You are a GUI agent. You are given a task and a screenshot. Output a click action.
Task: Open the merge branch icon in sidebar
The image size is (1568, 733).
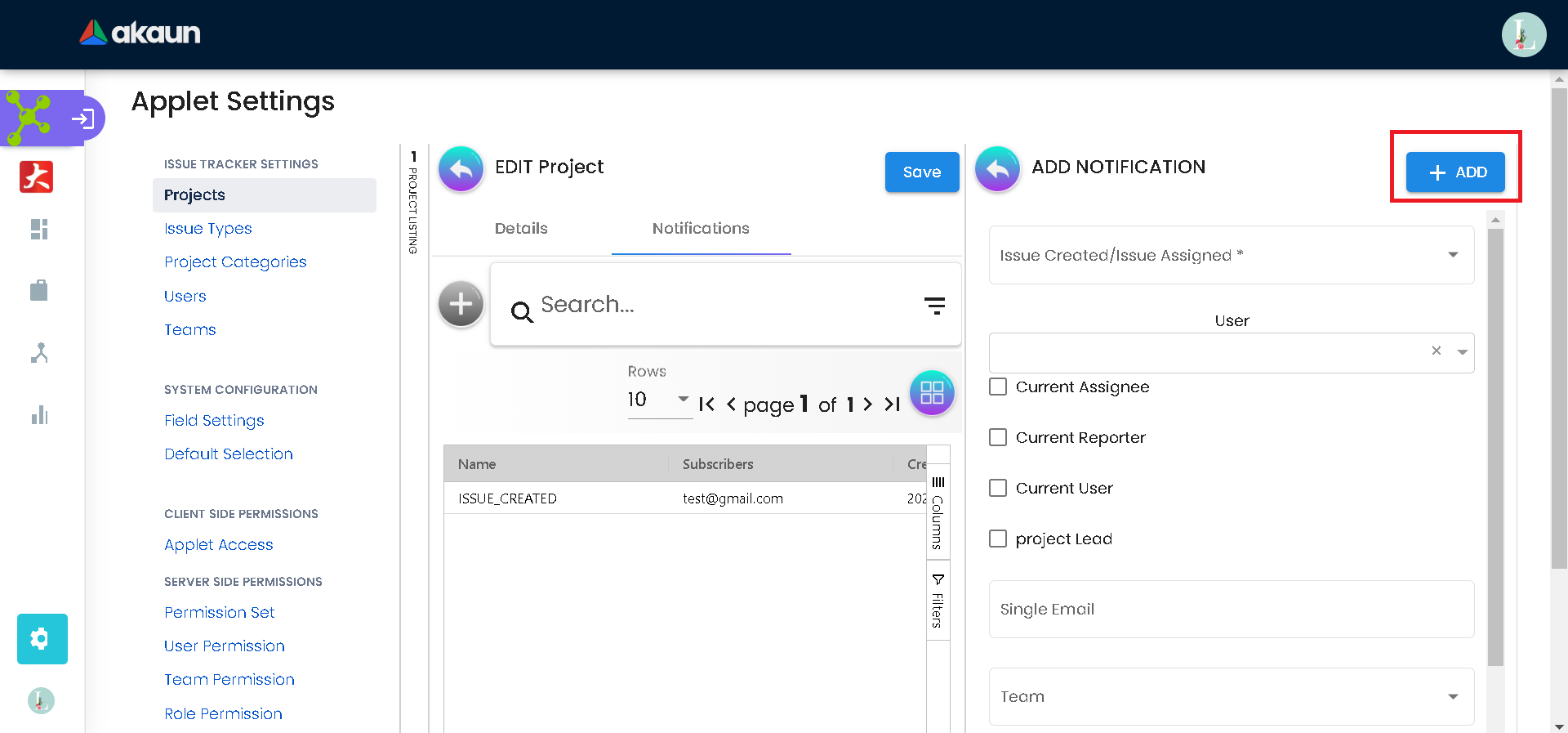point(39,353)
